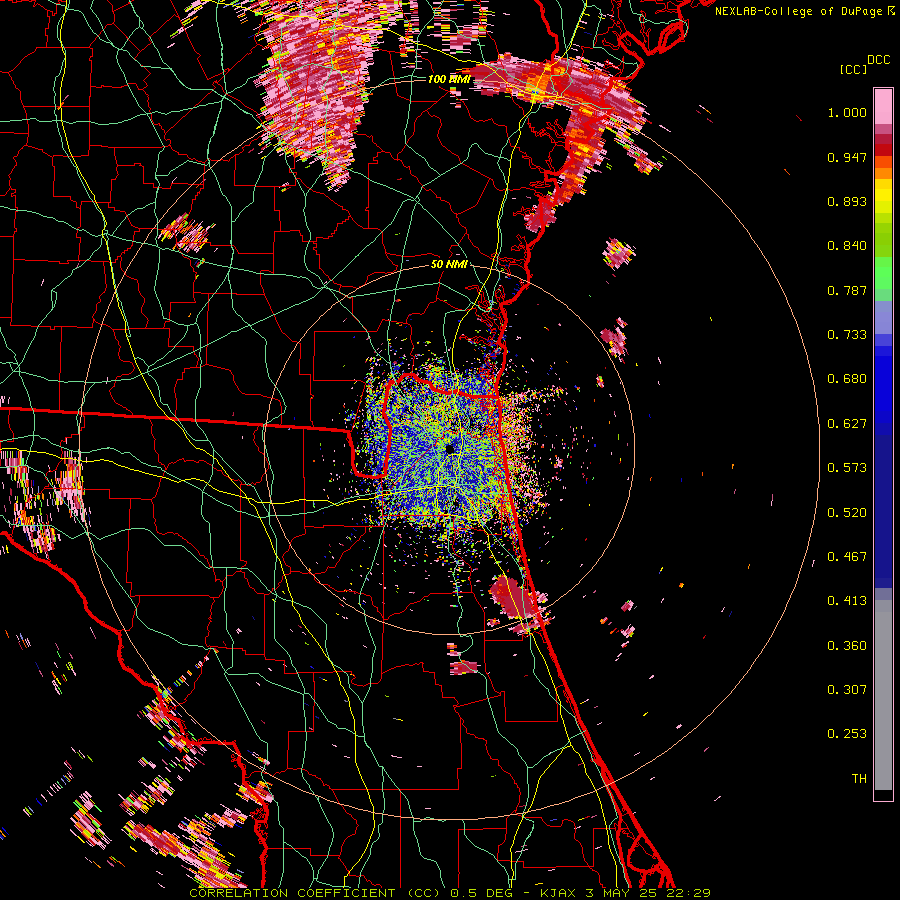Click the 0.627 legend value
Screen dimensions: 900x900
coord(847,424)
